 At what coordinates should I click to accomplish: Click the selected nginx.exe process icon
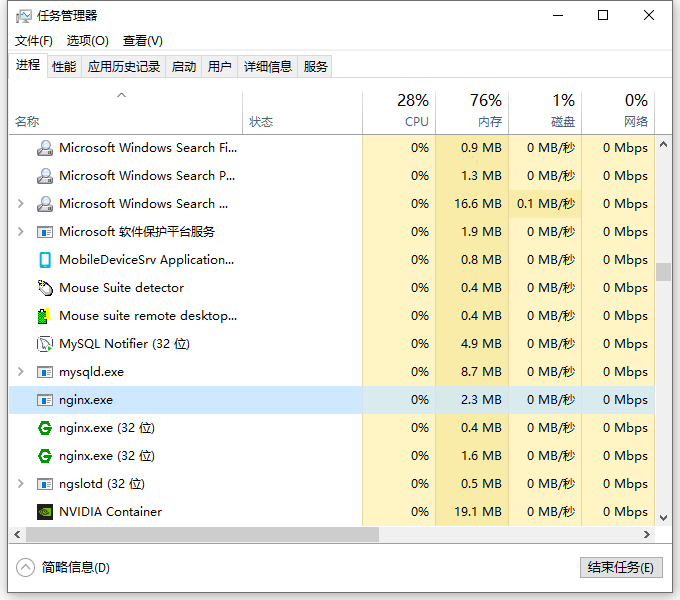click(x=45, y=400)
